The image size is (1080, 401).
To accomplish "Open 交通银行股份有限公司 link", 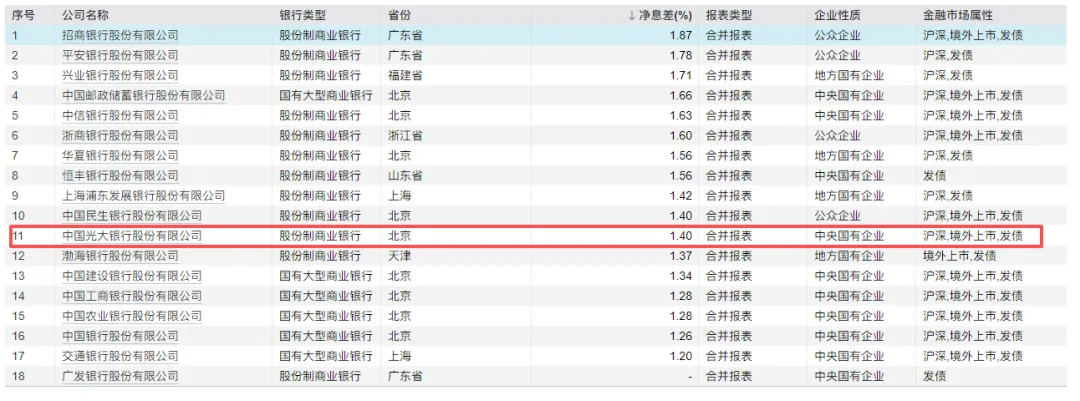I will [120, 356].
